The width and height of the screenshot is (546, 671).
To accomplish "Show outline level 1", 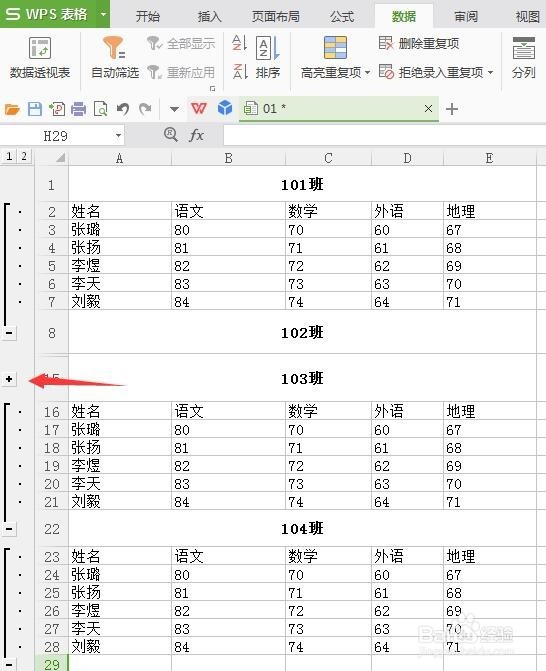I will 9,156.
